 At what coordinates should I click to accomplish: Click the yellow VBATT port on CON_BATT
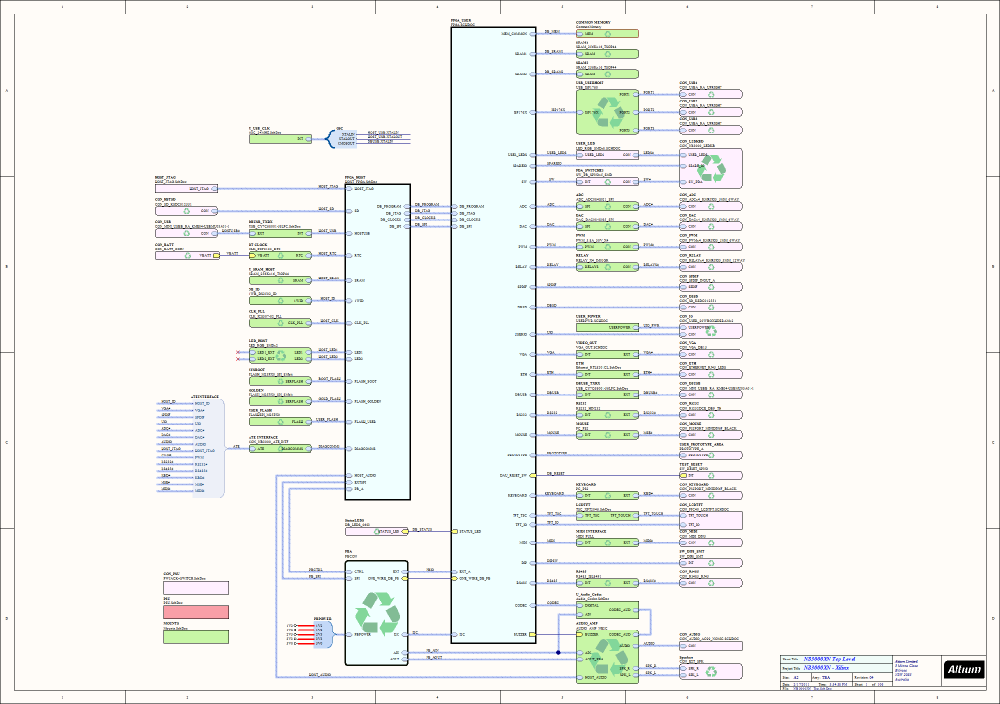tap(216, 256)
